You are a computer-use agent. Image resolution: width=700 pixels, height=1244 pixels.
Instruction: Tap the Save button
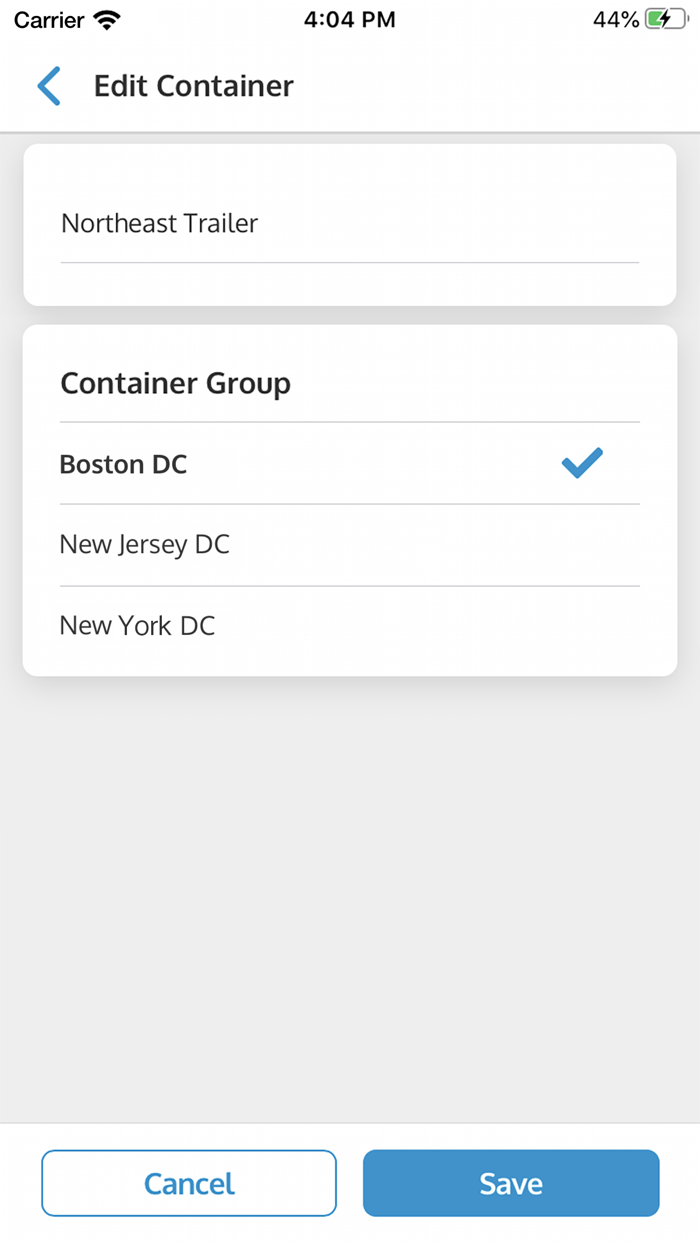point(510,1183)
